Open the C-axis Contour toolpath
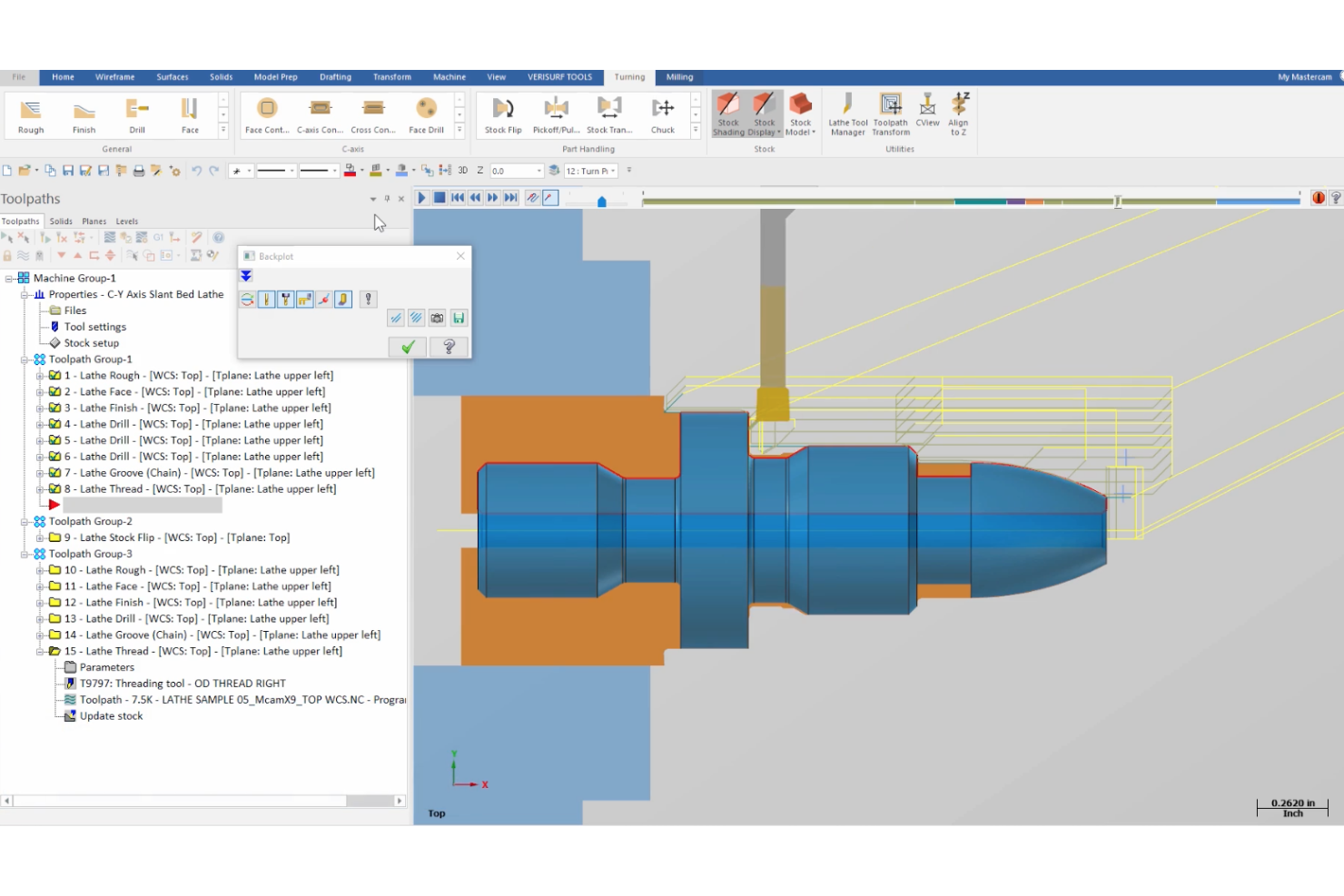Viewport: 1344px width, 896px height. pyautogui.click(x=320, y=116)
